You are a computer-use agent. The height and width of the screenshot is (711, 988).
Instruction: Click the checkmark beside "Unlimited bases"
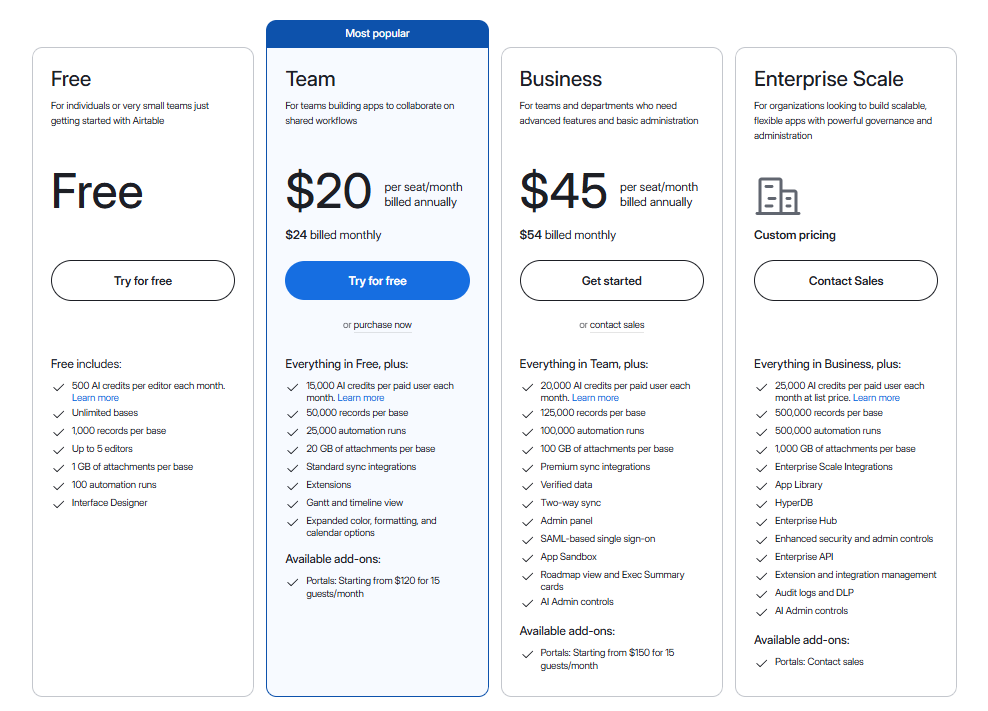coord(58,413)
